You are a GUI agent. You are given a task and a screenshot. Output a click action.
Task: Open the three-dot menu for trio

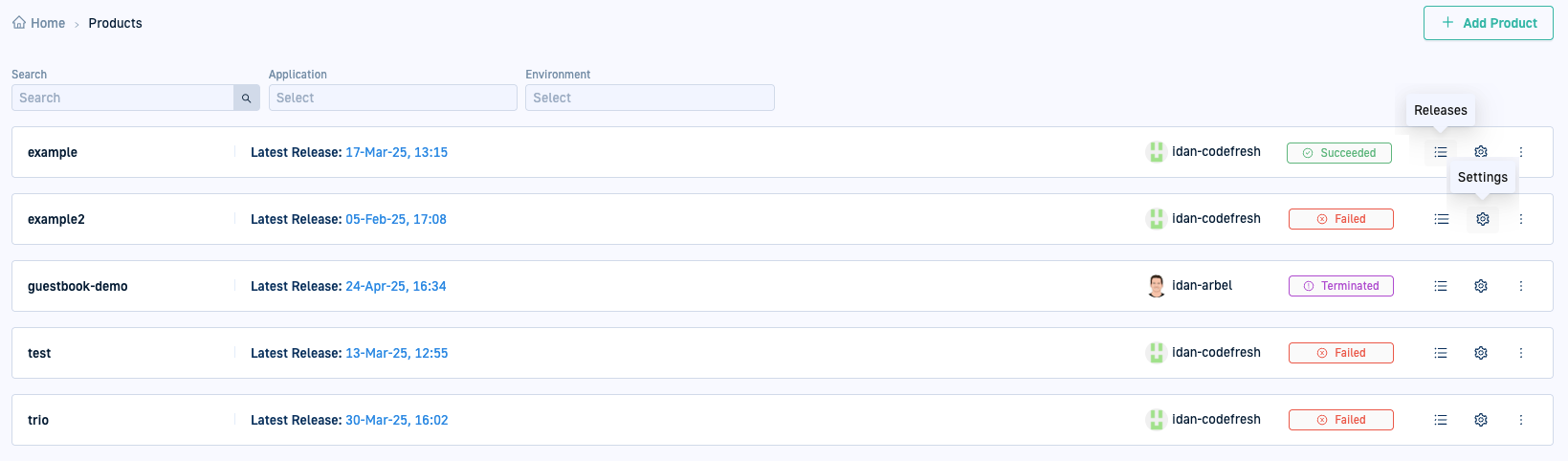coord(1521,420)
